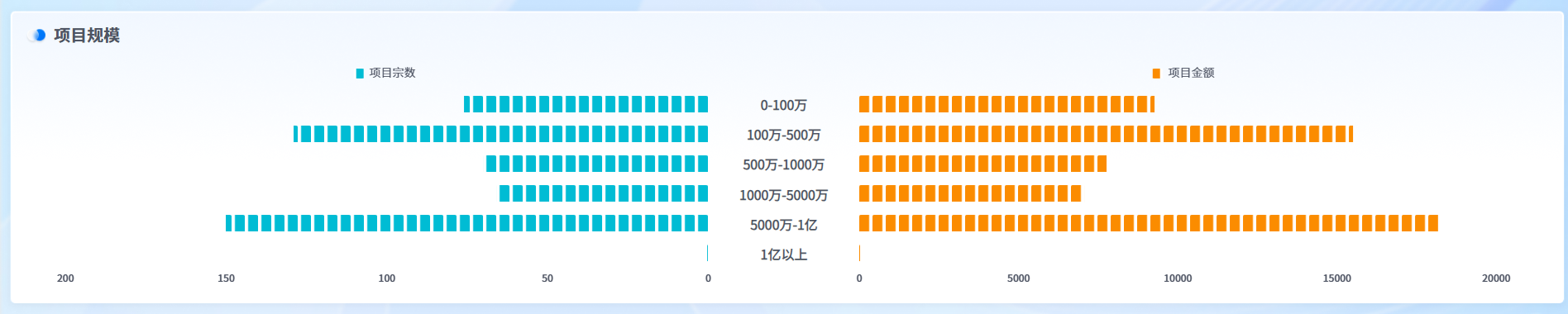Click the orange bar for 0-100万

[x=1006, y=104]
